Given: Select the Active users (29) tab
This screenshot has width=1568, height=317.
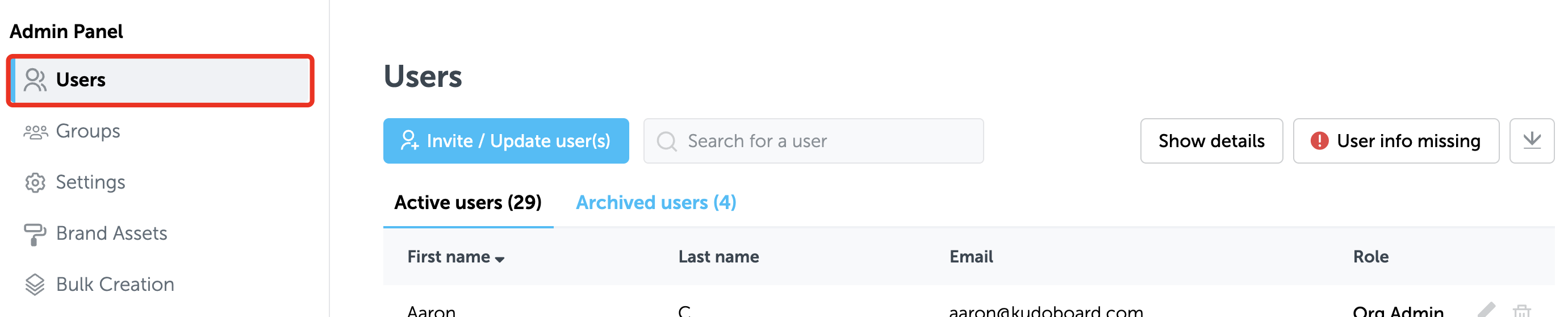Looking at the screenshot, I should click(467, 203).
